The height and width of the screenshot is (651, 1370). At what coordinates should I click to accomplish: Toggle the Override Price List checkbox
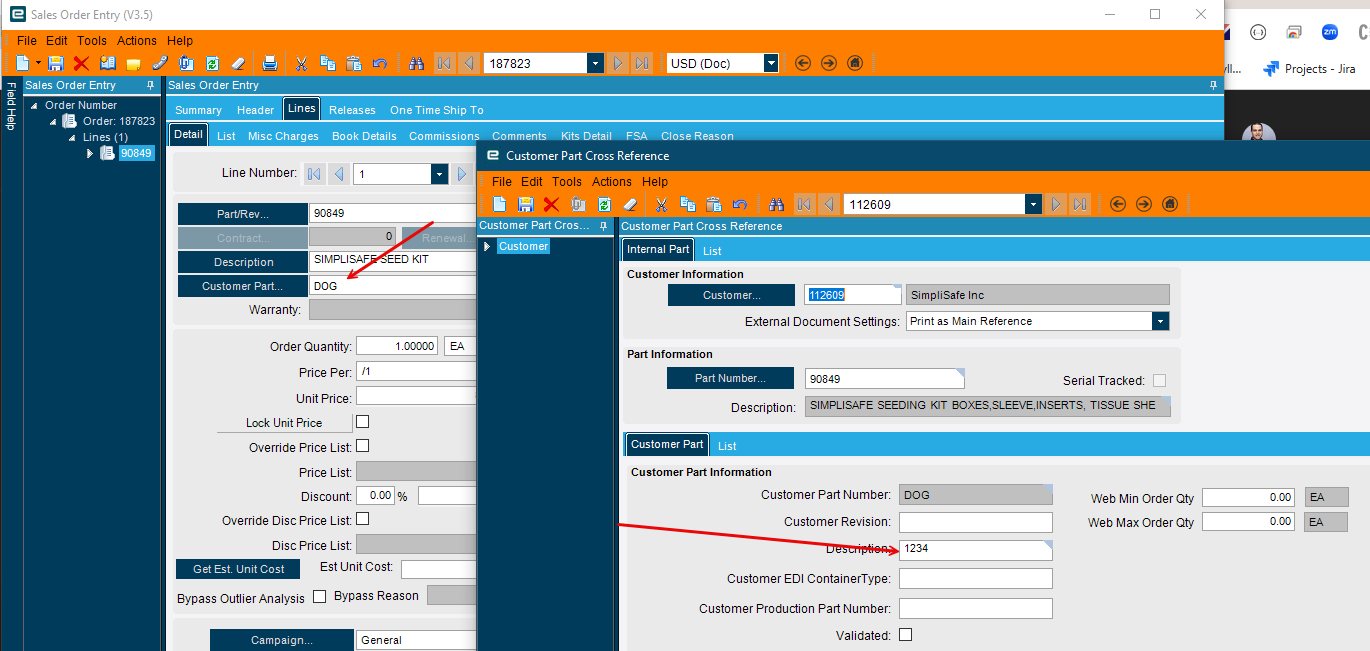pyautogui.click(x=363, y=446)
